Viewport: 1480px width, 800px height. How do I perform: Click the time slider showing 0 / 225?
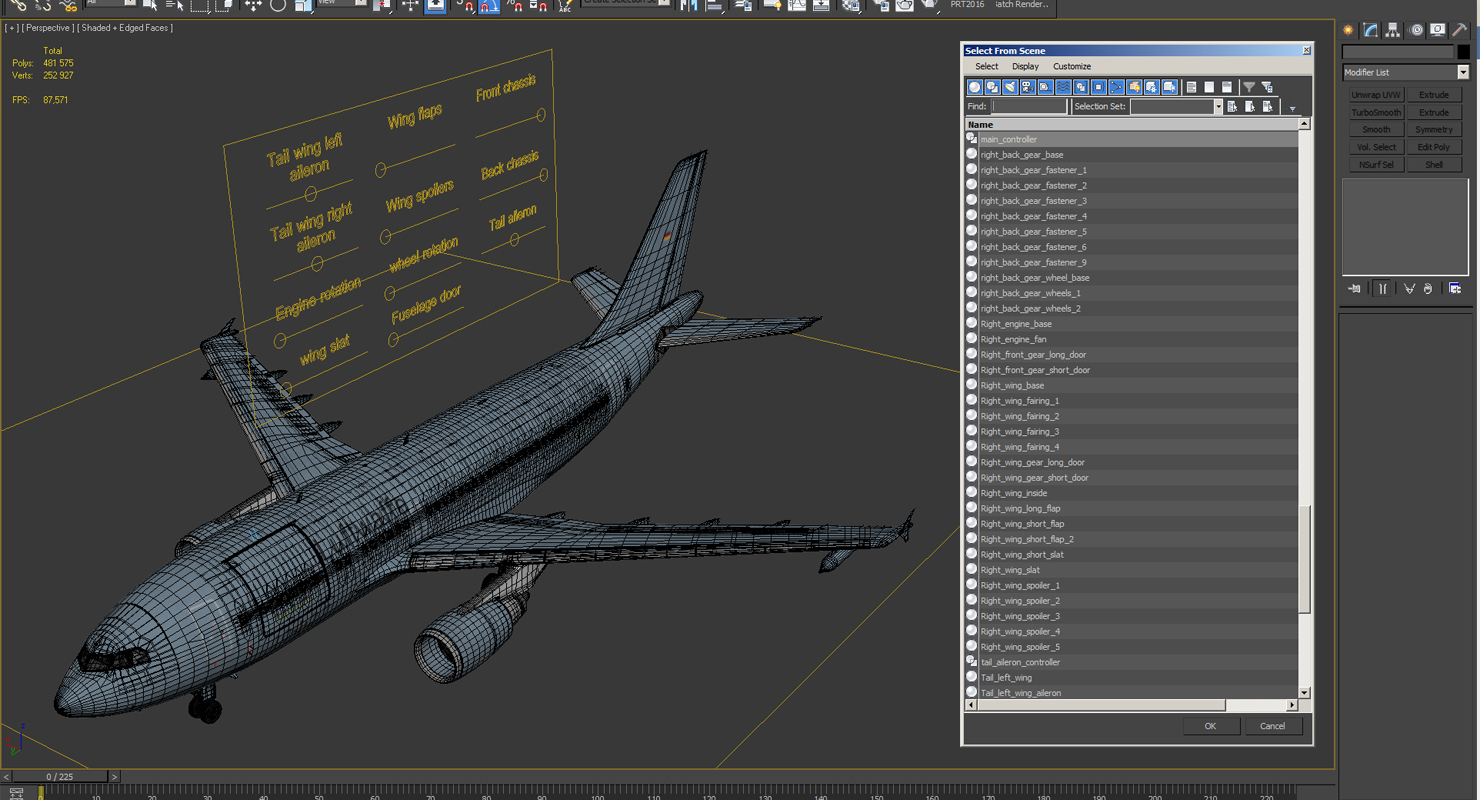[x=60, y=776]
